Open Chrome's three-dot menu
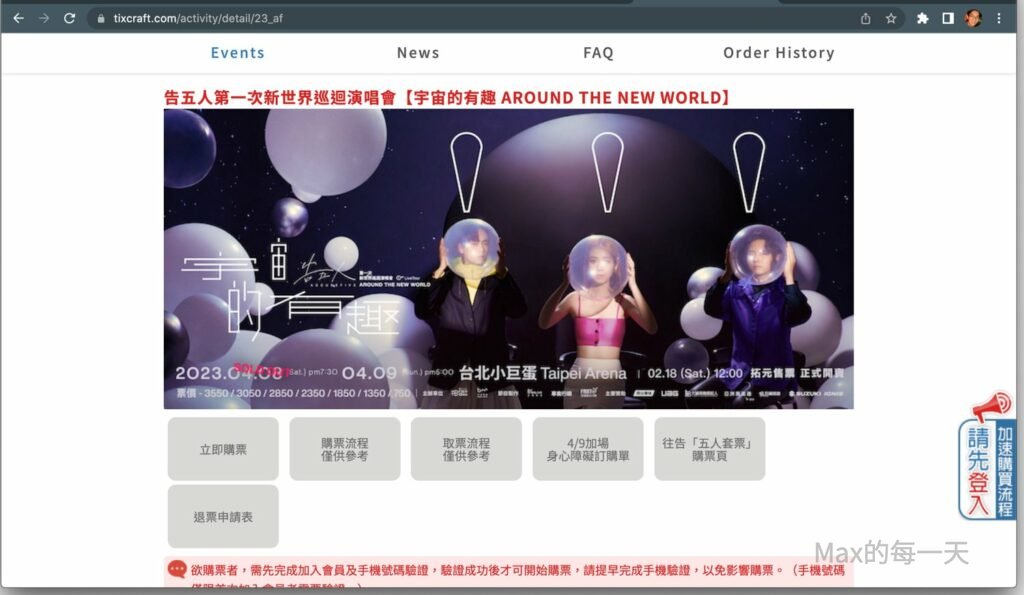Viewport: 1024px width, 595px height. (999, 18)
